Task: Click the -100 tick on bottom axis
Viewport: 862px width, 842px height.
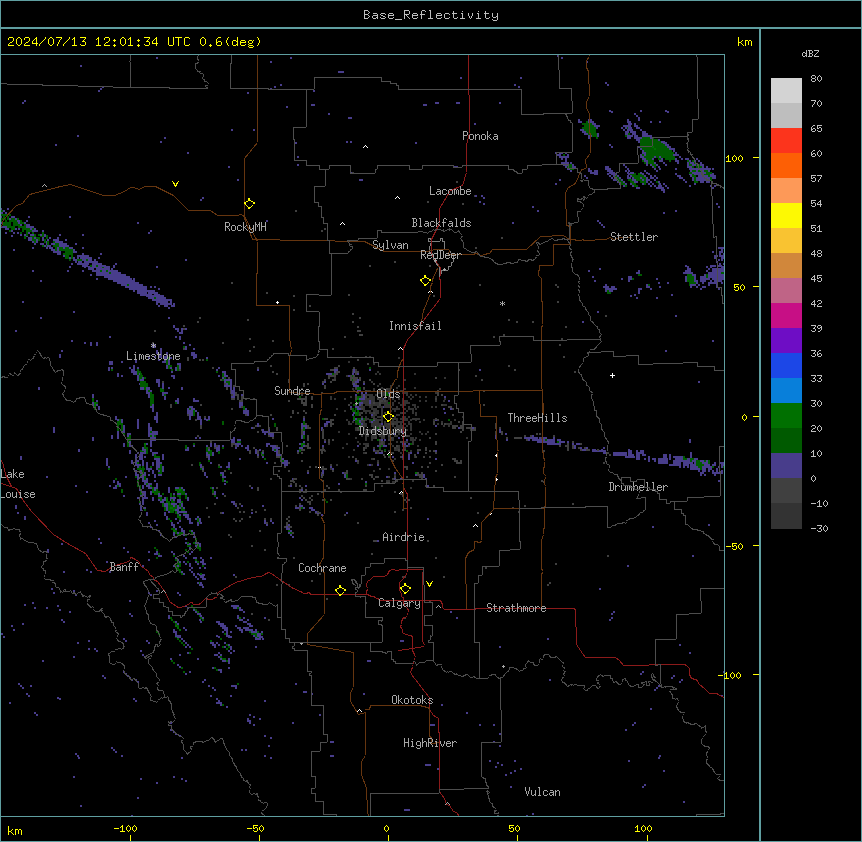Action: coord(125,828)
